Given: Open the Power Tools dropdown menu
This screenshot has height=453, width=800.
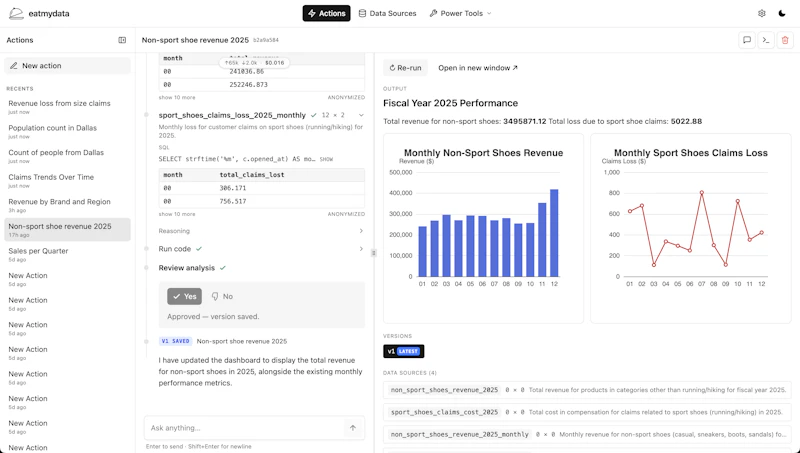Looking at the screenshot, I should (x=461, y=13).
